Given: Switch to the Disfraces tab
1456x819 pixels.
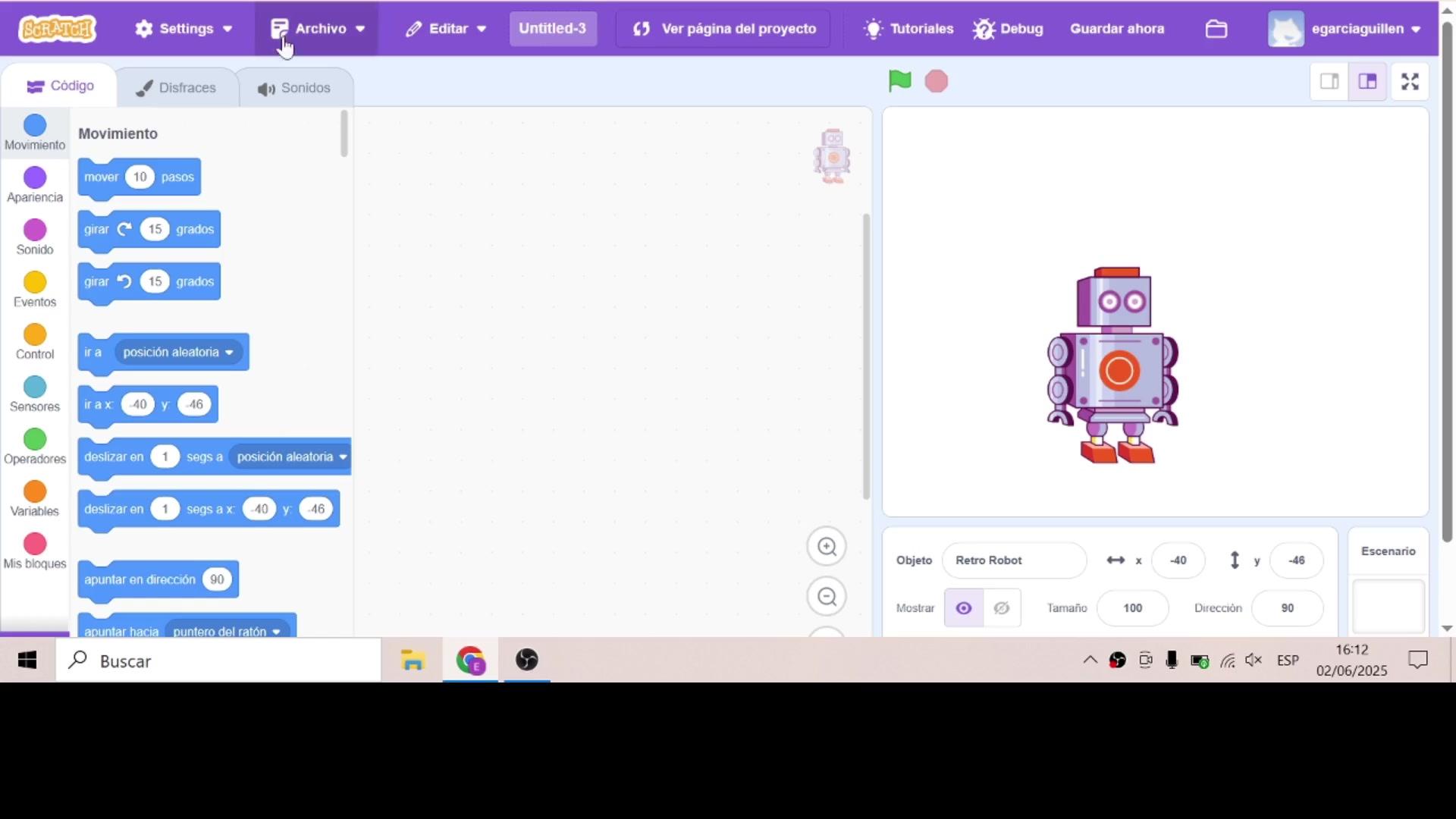Looking at the screenshot, I should 177,88.
